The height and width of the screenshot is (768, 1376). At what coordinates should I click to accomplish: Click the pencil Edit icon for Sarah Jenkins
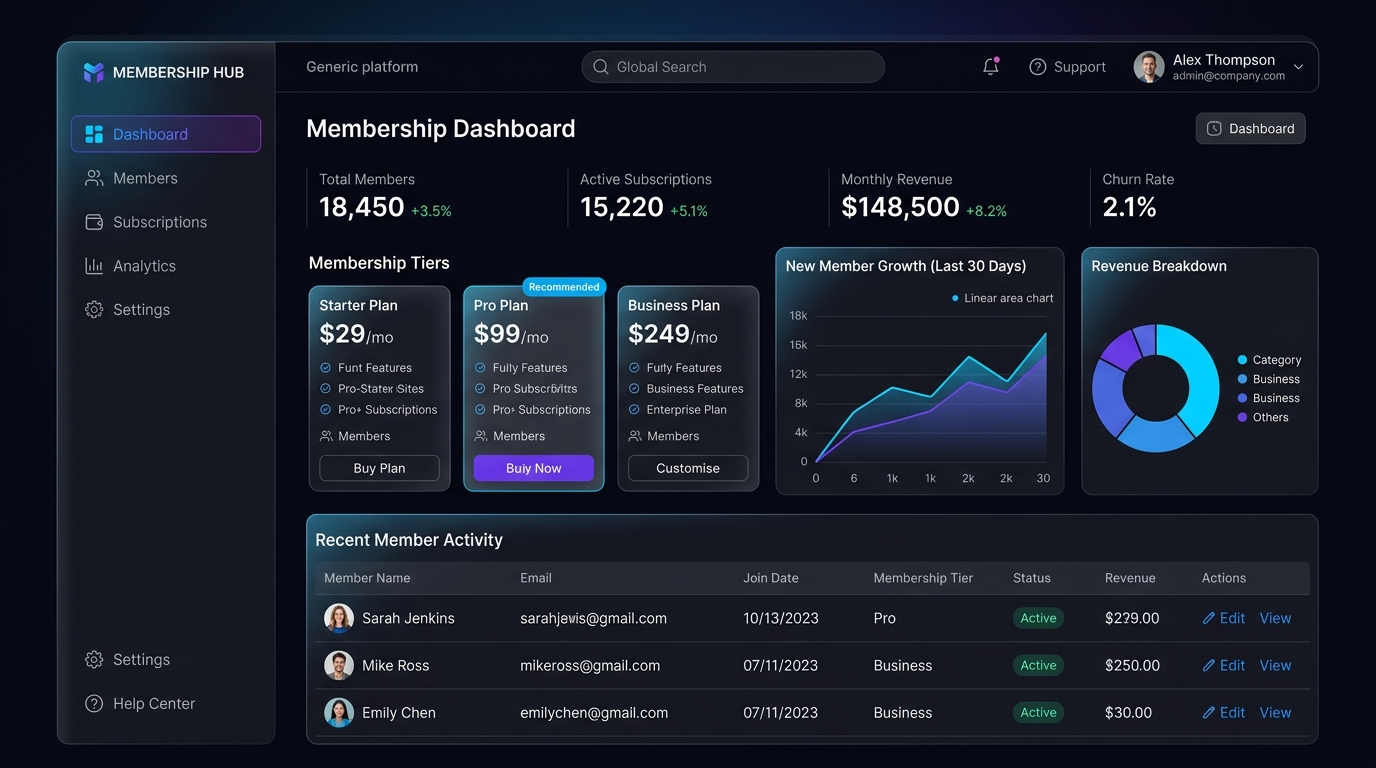tap(1209, 619)
